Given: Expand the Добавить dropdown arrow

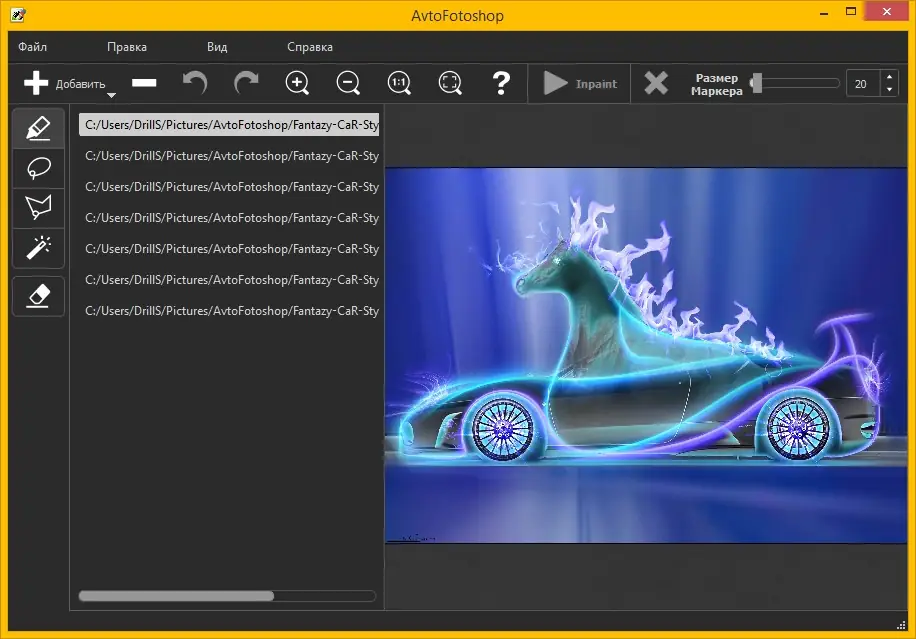Looking at the screenshot, I should coord(111,96).
